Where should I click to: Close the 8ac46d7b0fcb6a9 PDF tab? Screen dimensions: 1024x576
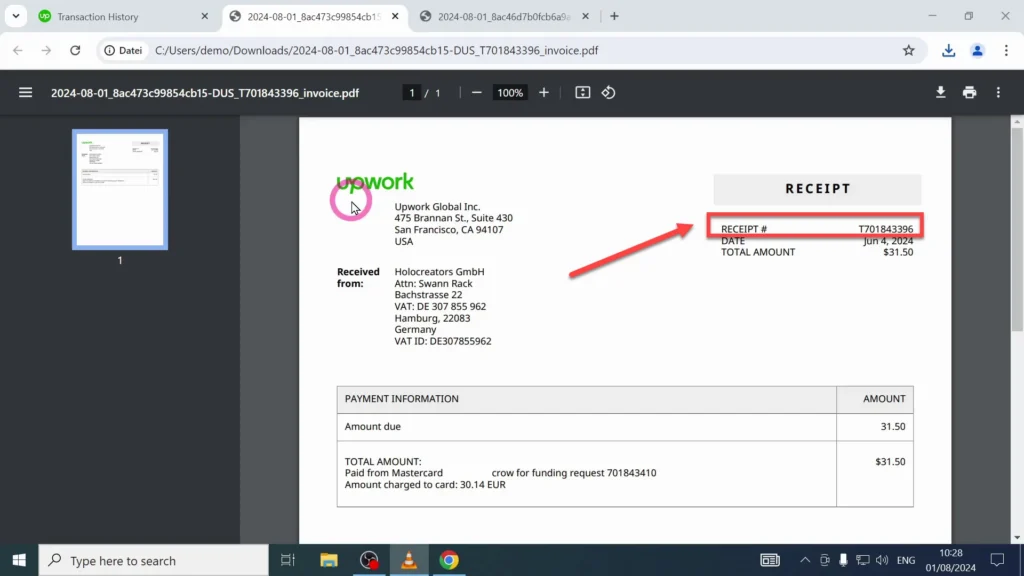click(x=585, y=16)
